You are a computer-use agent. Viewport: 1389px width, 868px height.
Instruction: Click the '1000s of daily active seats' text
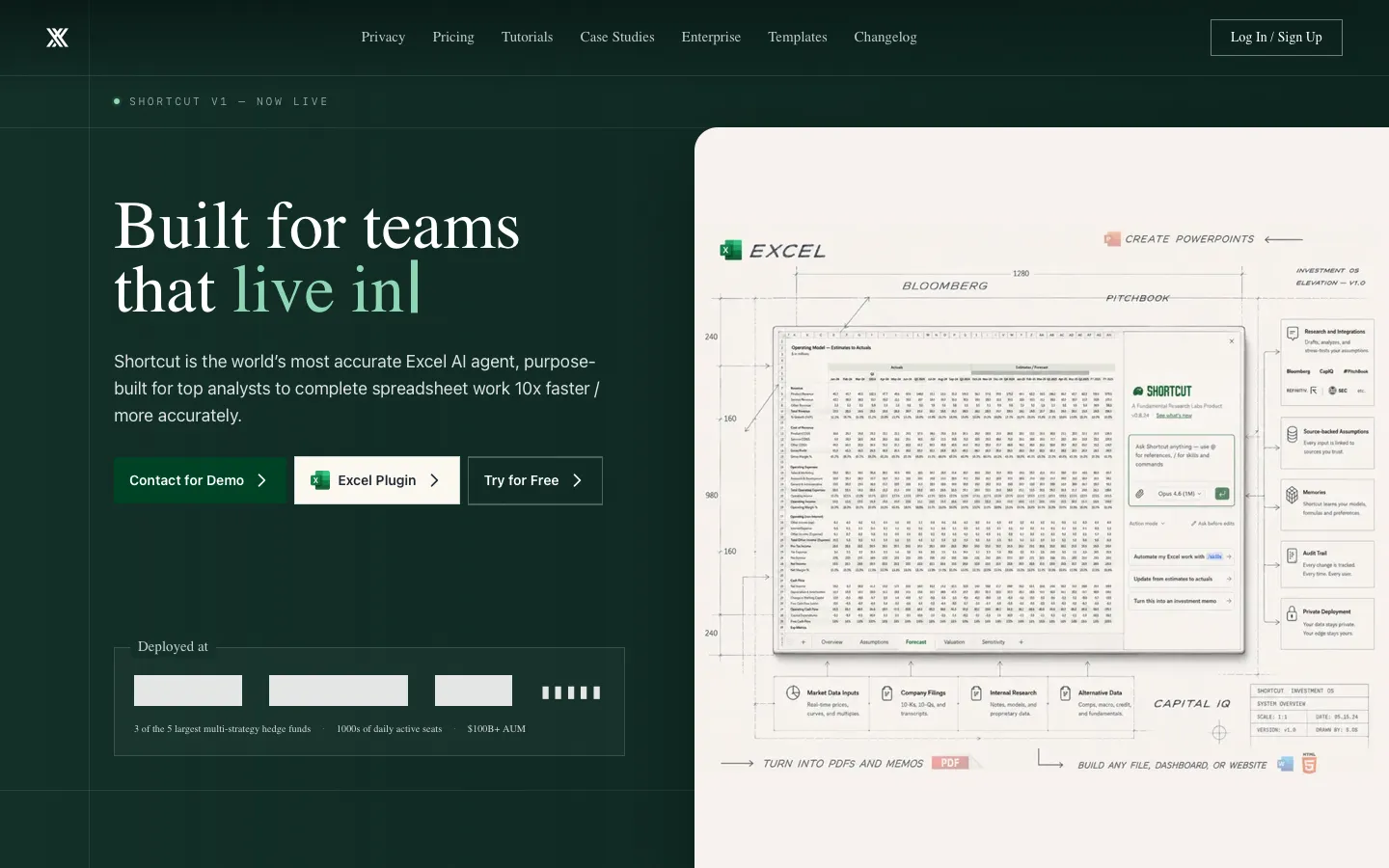tap(389, 729)
